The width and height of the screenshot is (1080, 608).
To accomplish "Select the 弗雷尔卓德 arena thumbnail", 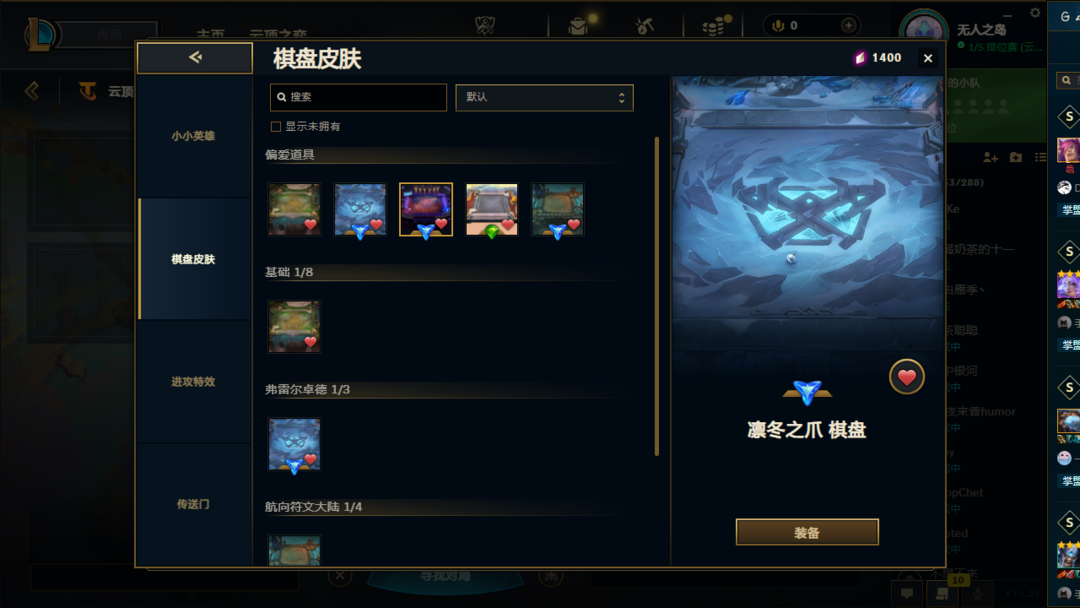I will (x=294, y=444).
